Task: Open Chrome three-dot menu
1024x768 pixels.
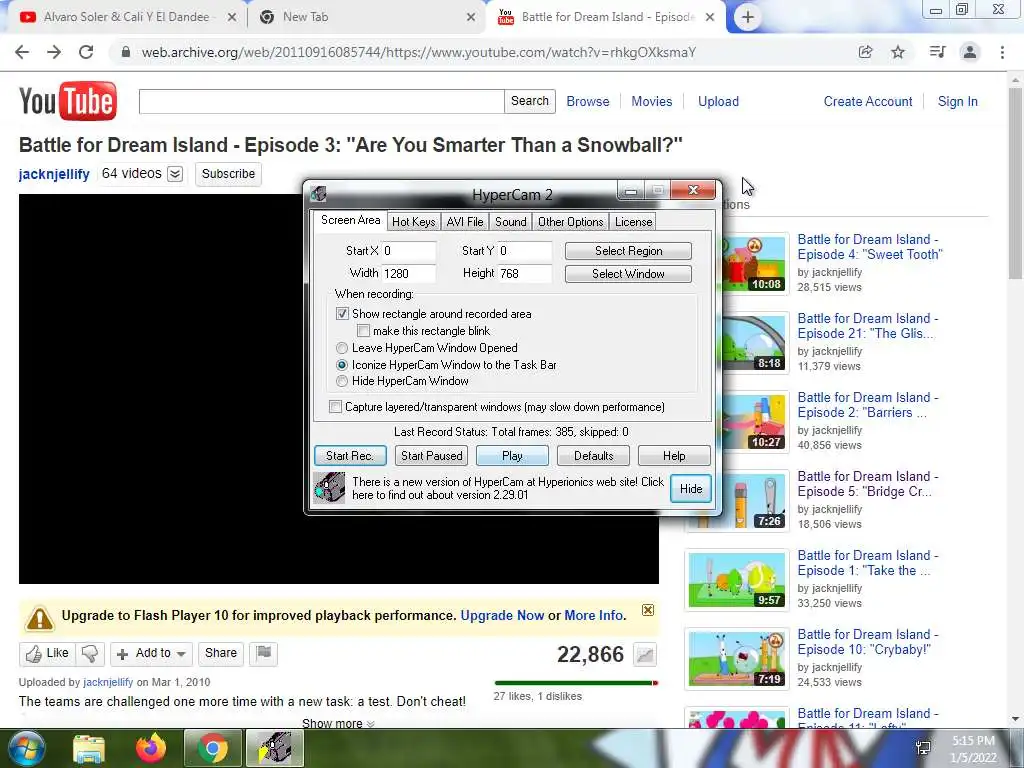Action: coord(1002,52)
